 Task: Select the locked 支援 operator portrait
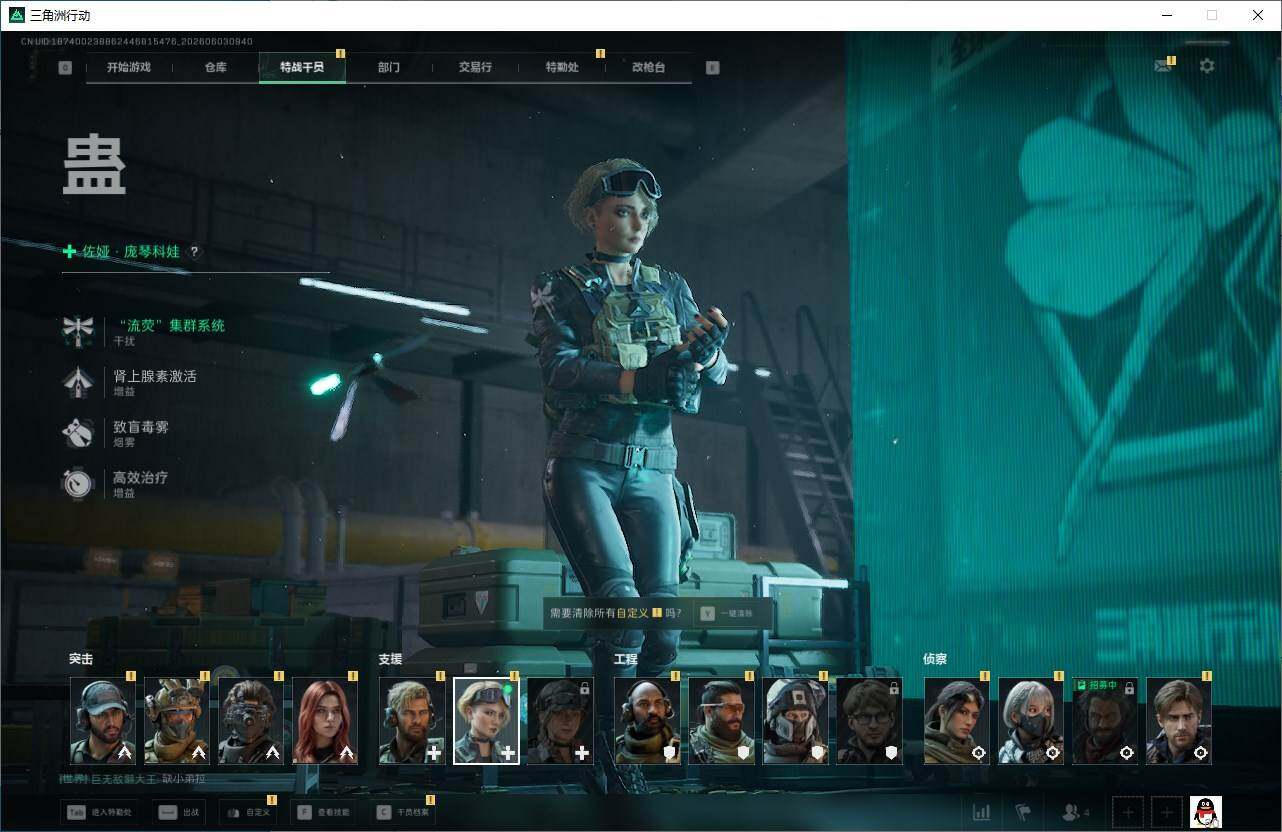coord(561,721)
